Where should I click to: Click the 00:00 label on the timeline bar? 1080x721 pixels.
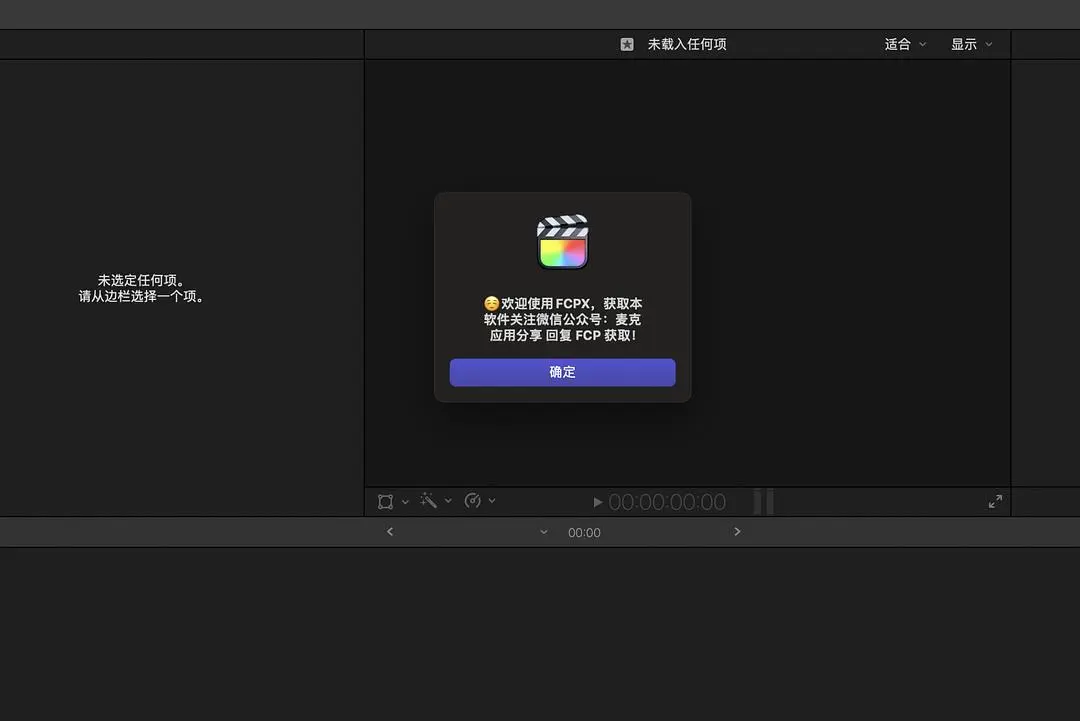[583, 532]
